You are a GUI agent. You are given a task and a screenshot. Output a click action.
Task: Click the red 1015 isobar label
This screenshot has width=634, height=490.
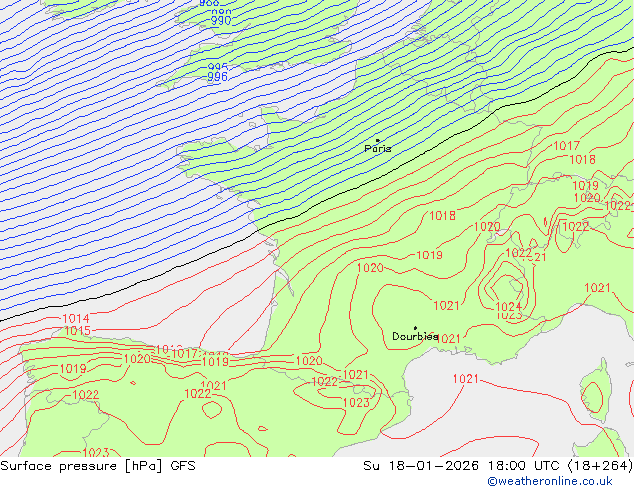pos(78,331)
